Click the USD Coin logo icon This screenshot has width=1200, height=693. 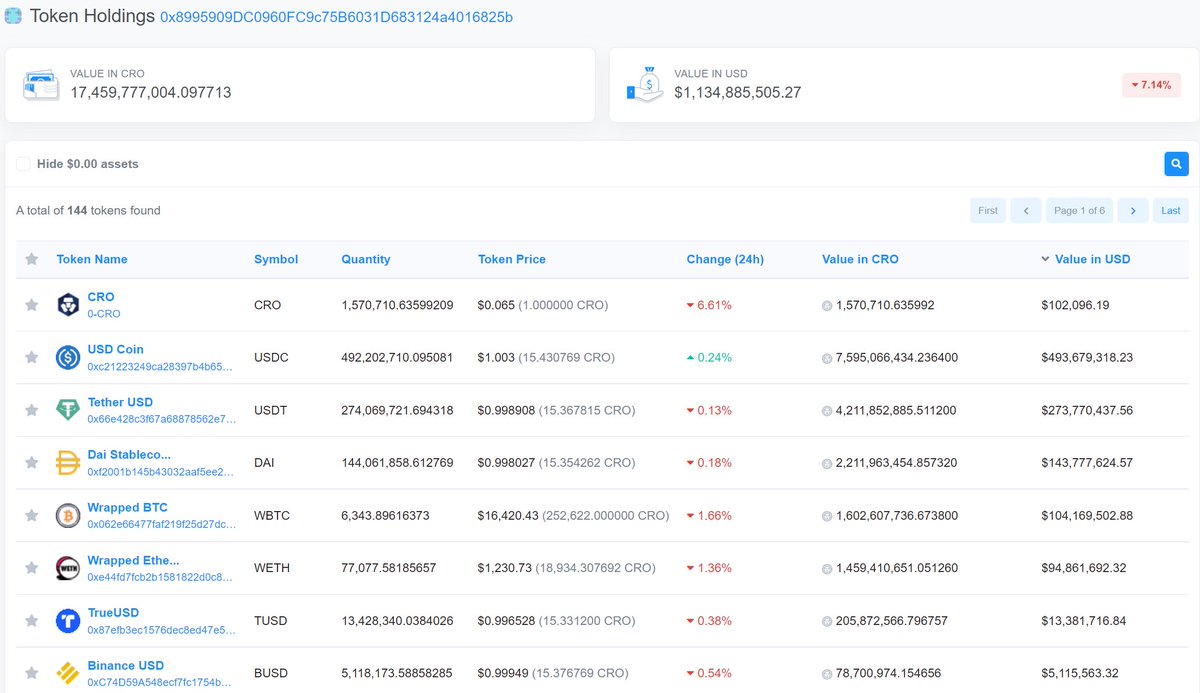[67, 356]
